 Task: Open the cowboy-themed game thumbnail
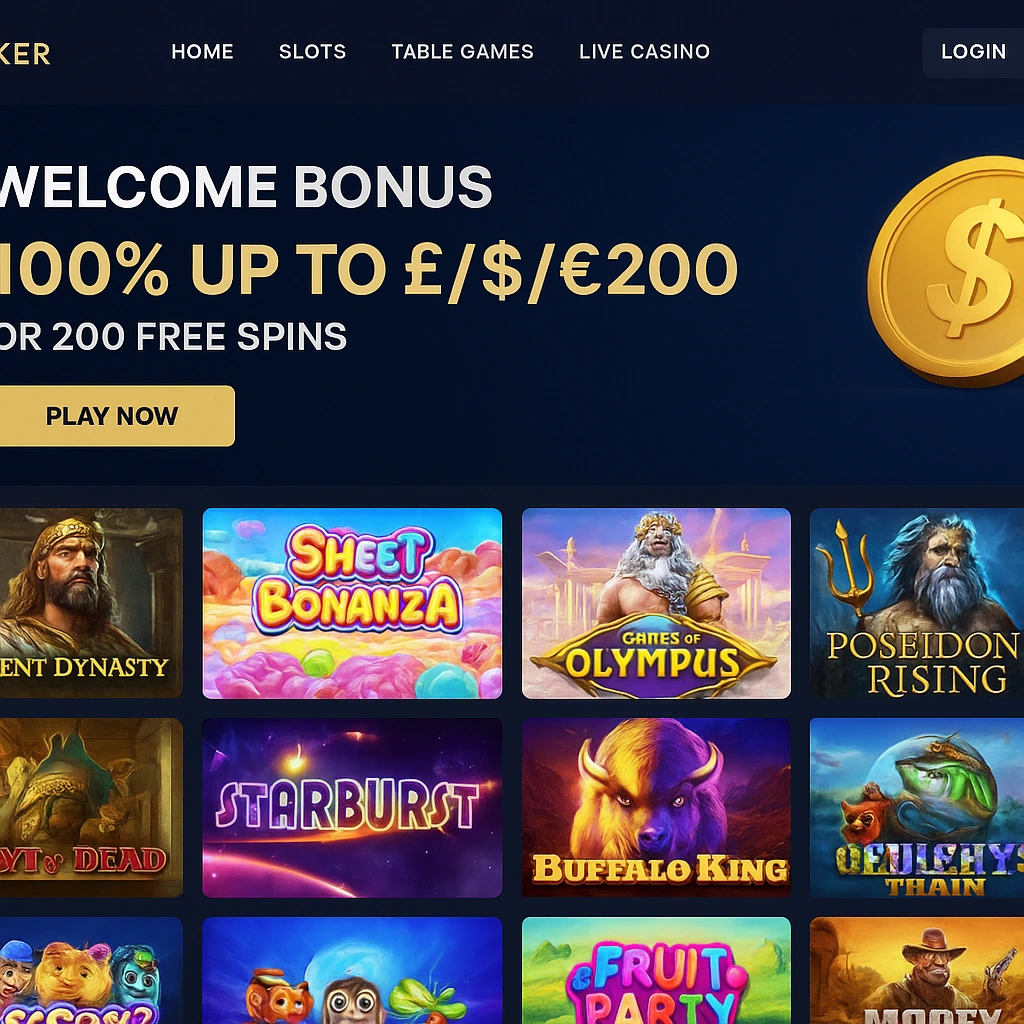point(917,970)
